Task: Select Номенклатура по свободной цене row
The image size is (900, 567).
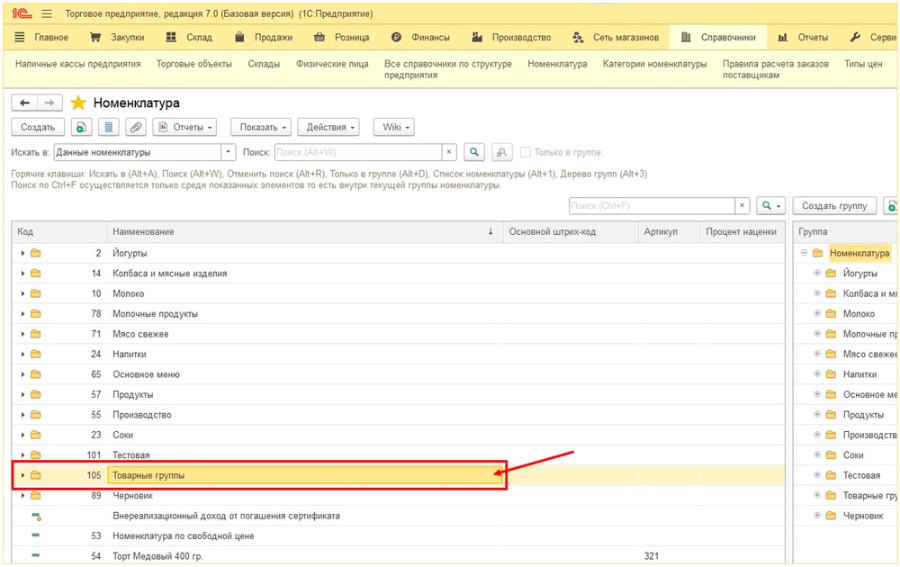Action: [x=398, y=535]
